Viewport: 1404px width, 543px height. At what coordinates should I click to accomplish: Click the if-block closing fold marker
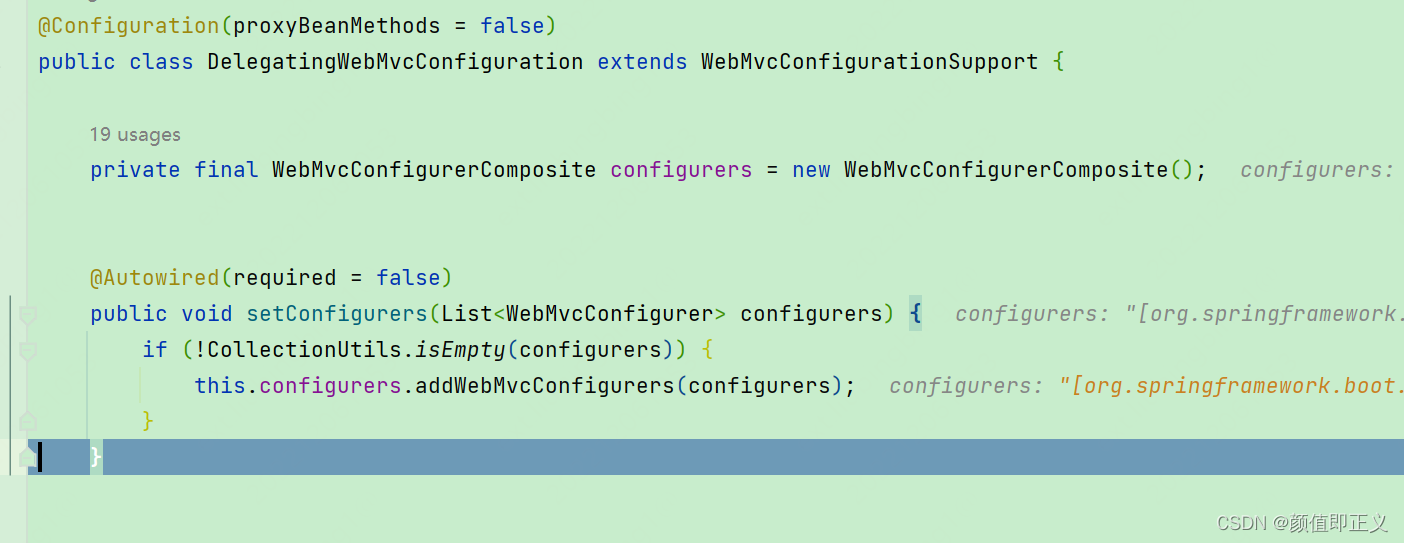(28, 422)
